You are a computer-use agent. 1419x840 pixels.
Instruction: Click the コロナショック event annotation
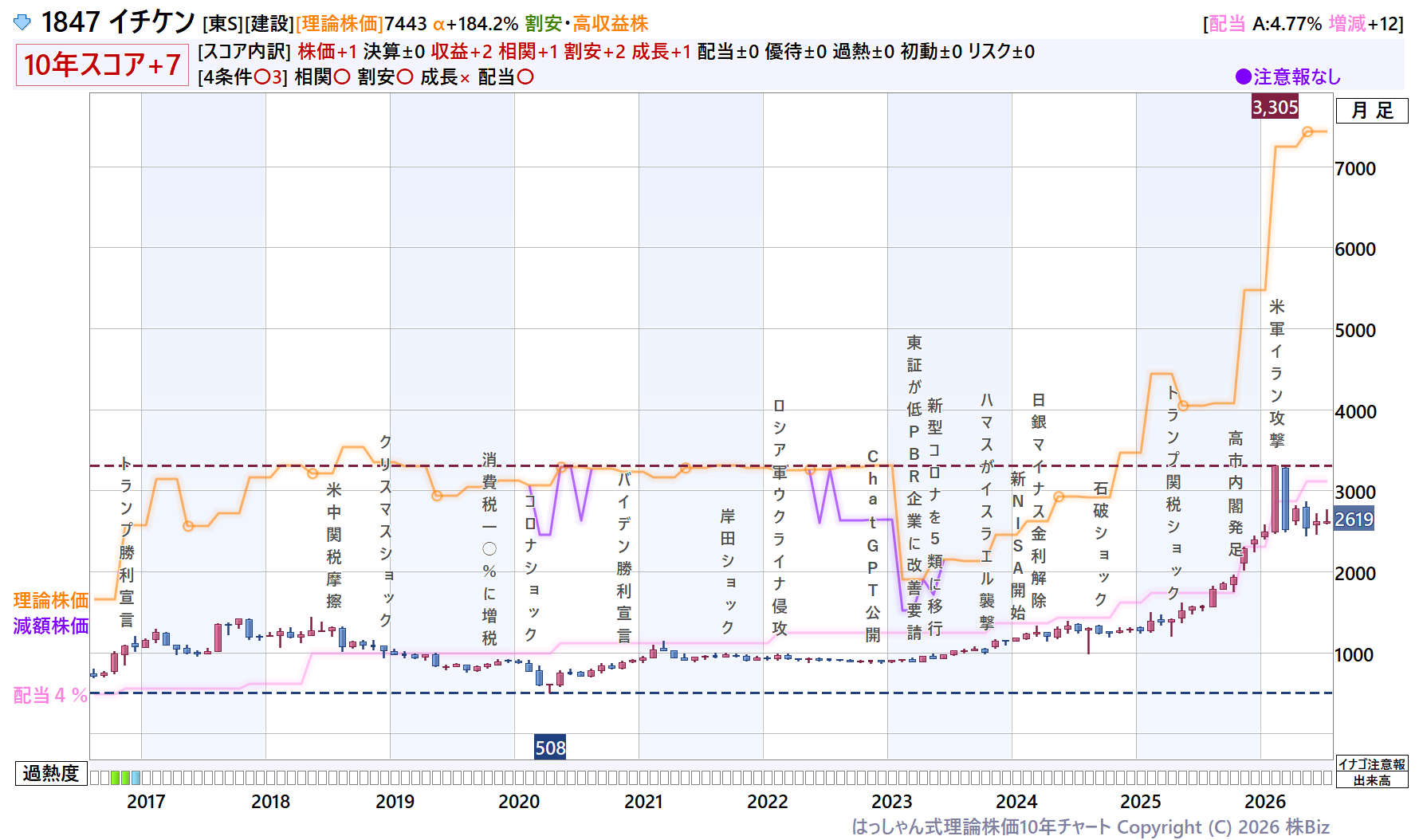[531, 568]
